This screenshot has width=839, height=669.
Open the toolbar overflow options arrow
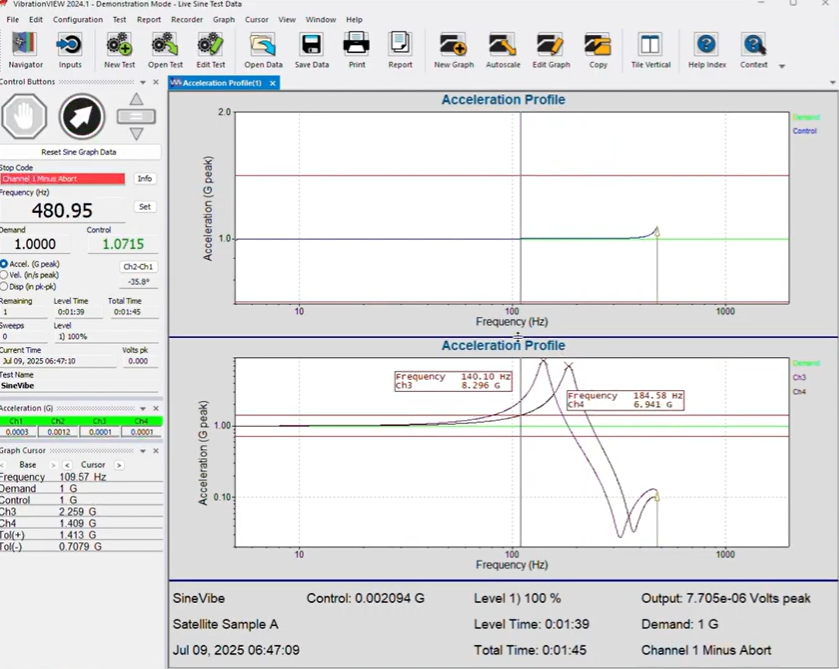pyautogui.click(x=782, y=66)
